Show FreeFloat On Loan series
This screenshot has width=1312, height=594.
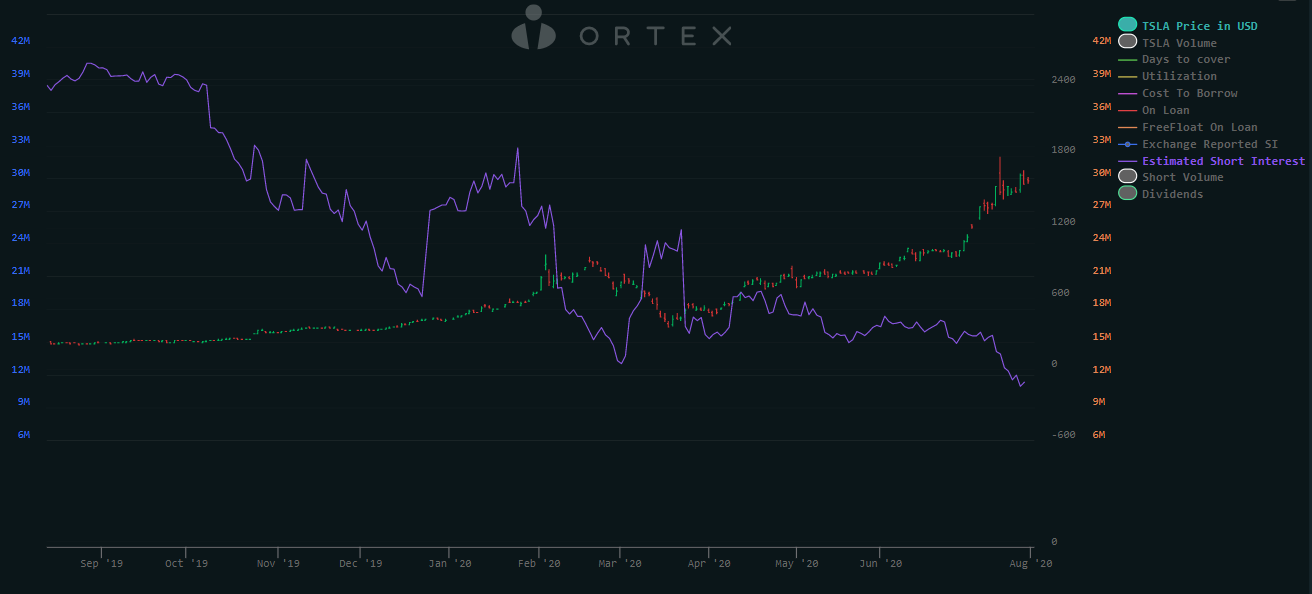tap(1199, 127)
